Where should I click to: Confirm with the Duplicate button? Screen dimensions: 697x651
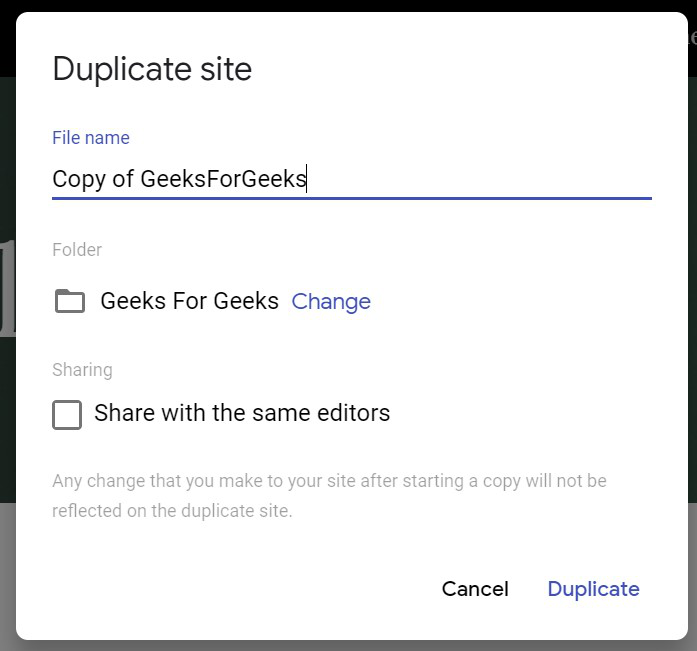[593, 589]
